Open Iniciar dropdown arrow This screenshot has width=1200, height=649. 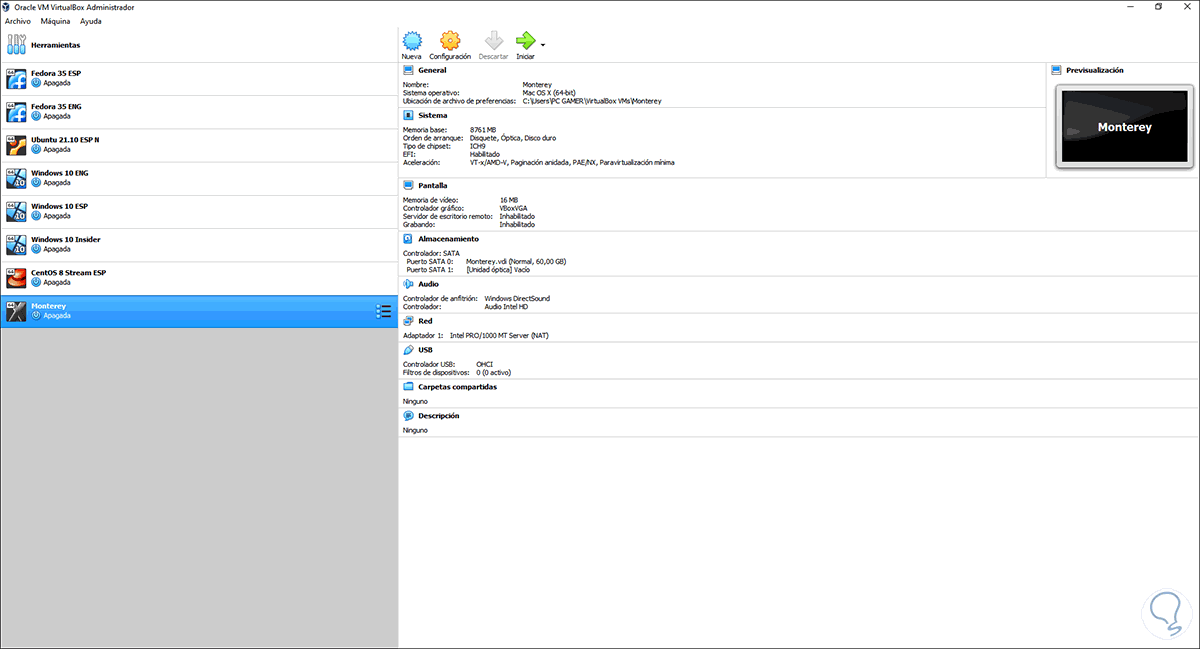tap(543, 44)
